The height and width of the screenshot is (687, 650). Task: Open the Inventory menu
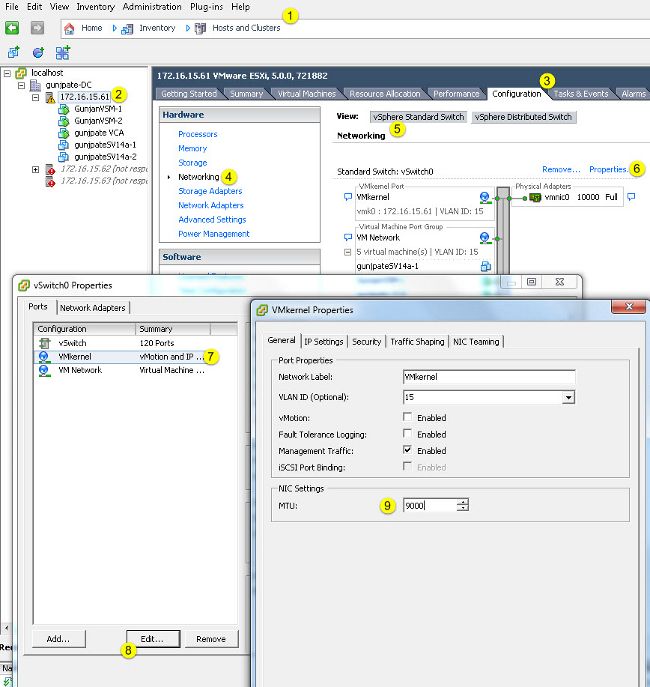pos(95,7)
